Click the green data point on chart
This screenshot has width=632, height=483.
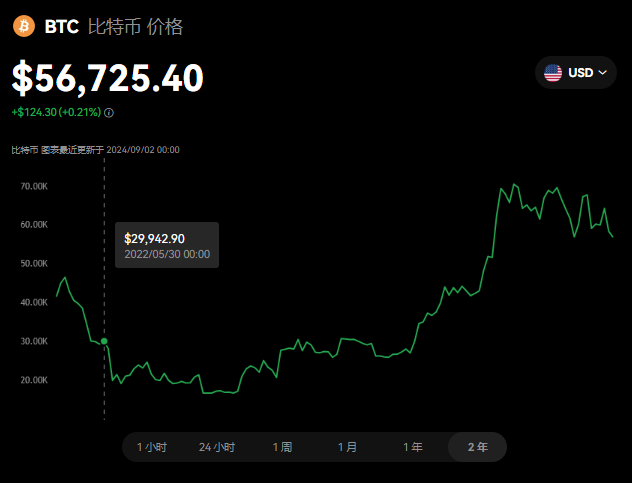click(x=104, y=341)
